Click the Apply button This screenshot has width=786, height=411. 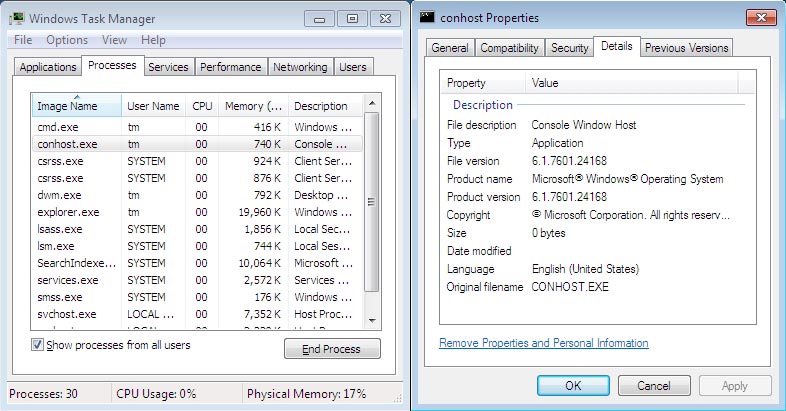pos(734,385)
